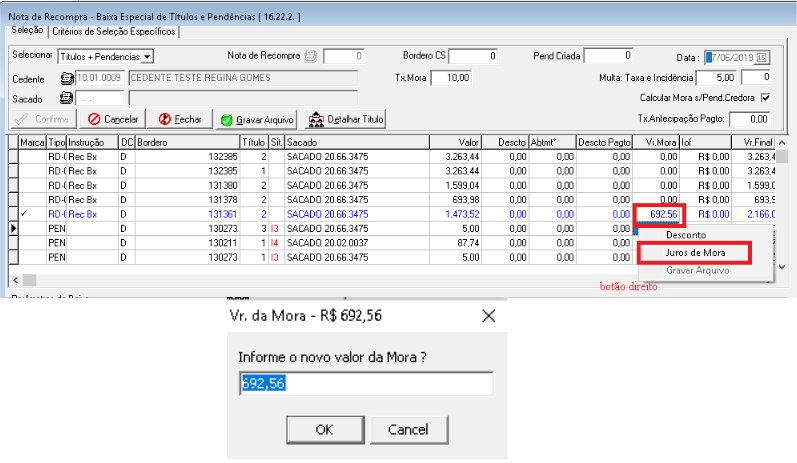The width and height of the screenshot is (797, 463).
Task: Click Cancel in the Mora dialog
Action: 407,429
